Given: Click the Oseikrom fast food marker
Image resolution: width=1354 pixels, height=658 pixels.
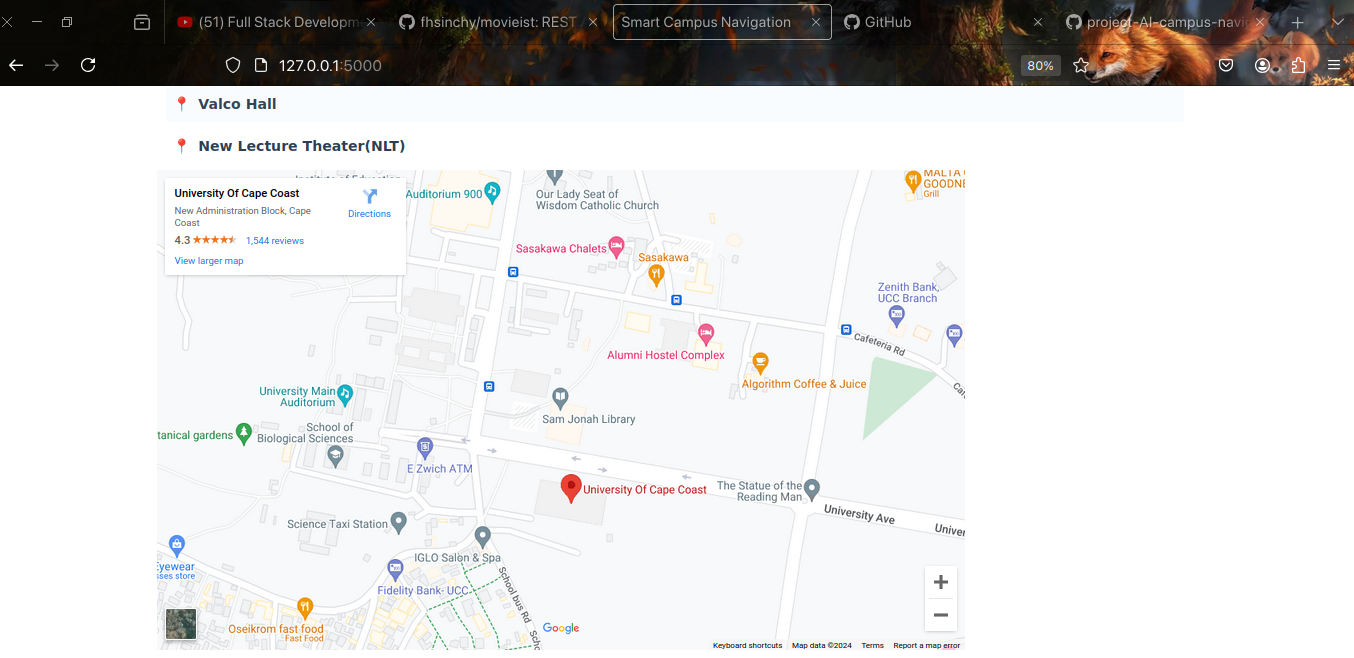Looking at the screenshot, I should [x=305, y=606].
